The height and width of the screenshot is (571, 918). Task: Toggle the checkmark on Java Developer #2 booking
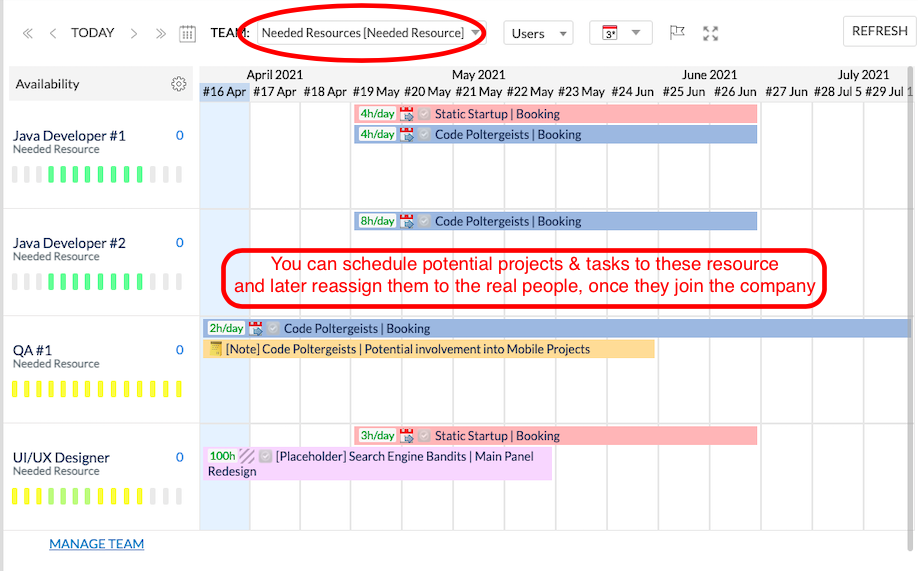(x=424, y=221)
